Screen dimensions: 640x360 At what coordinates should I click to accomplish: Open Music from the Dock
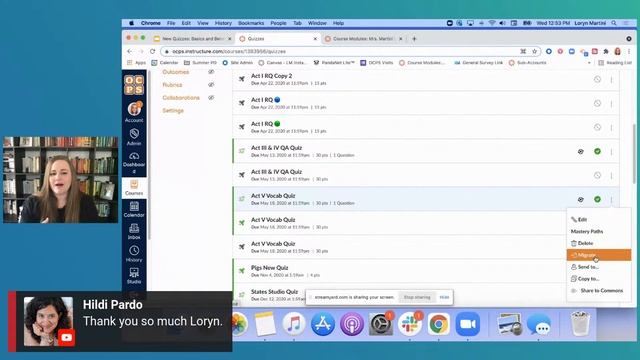[294, 324]
